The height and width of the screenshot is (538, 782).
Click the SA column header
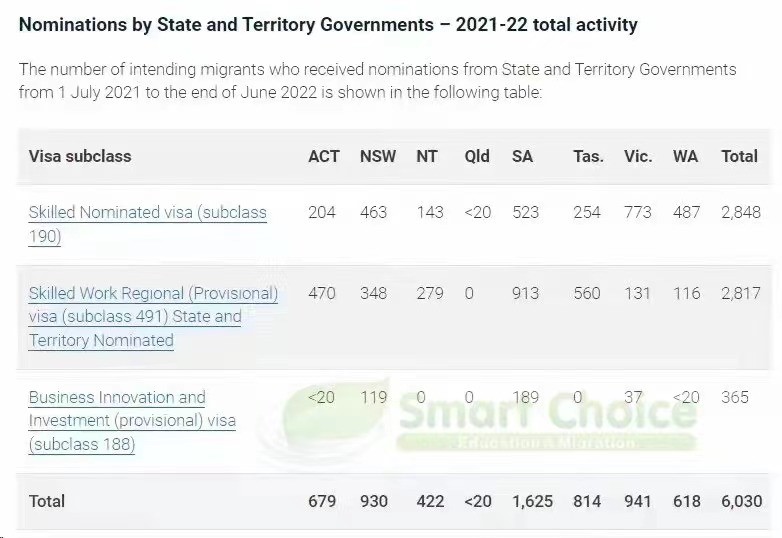523,156
